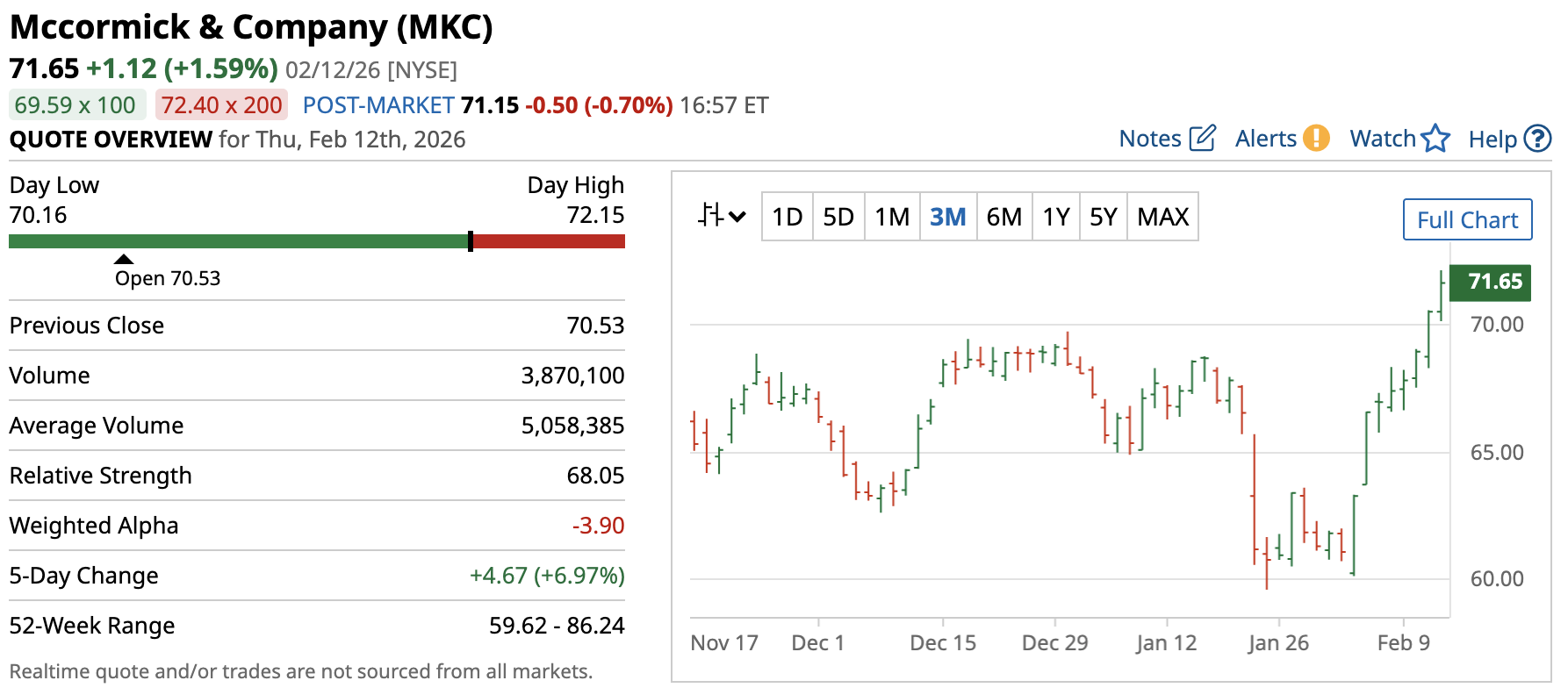Click the Watch star icon
The width and height of the screenshot is (1568, 695).
pos(1435,139)
